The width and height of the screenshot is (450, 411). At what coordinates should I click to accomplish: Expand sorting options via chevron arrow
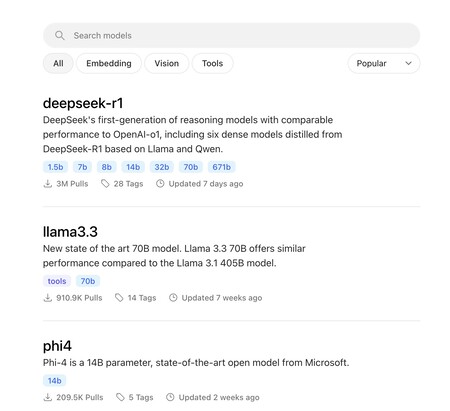(408, 63)
